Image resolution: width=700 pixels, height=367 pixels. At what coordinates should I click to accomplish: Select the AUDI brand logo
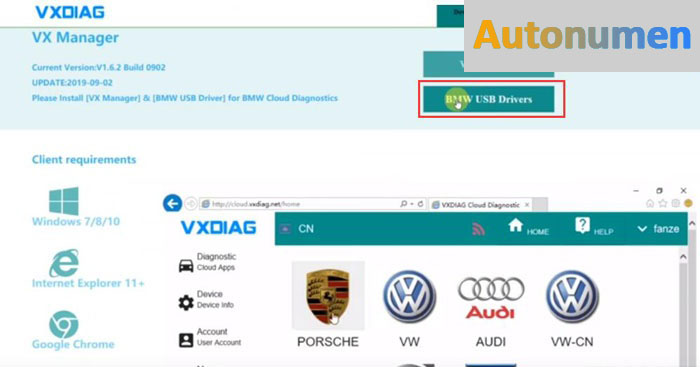491,298
